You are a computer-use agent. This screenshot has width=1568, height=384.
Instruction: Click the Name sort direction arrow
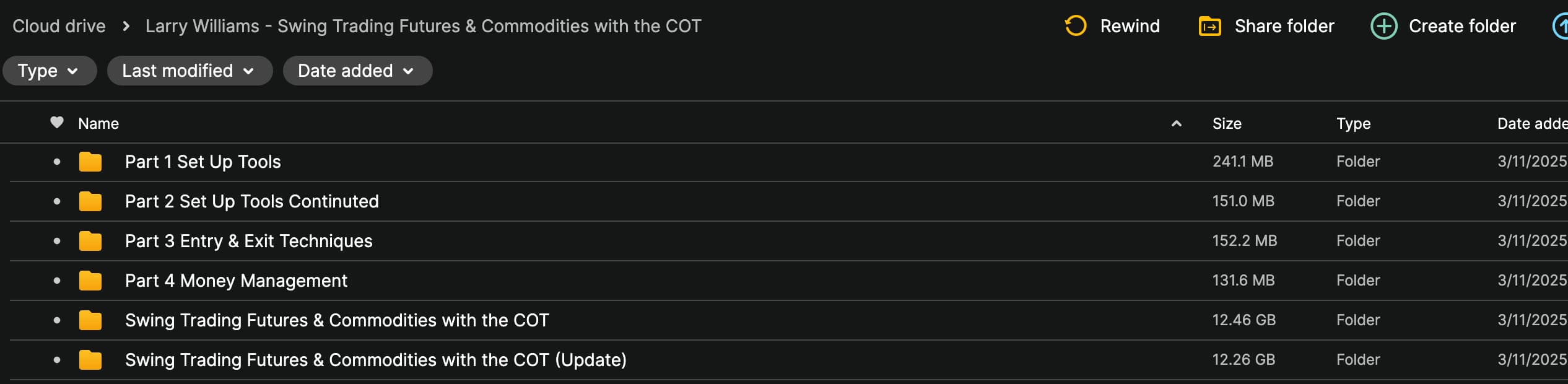coord(1176,123)
